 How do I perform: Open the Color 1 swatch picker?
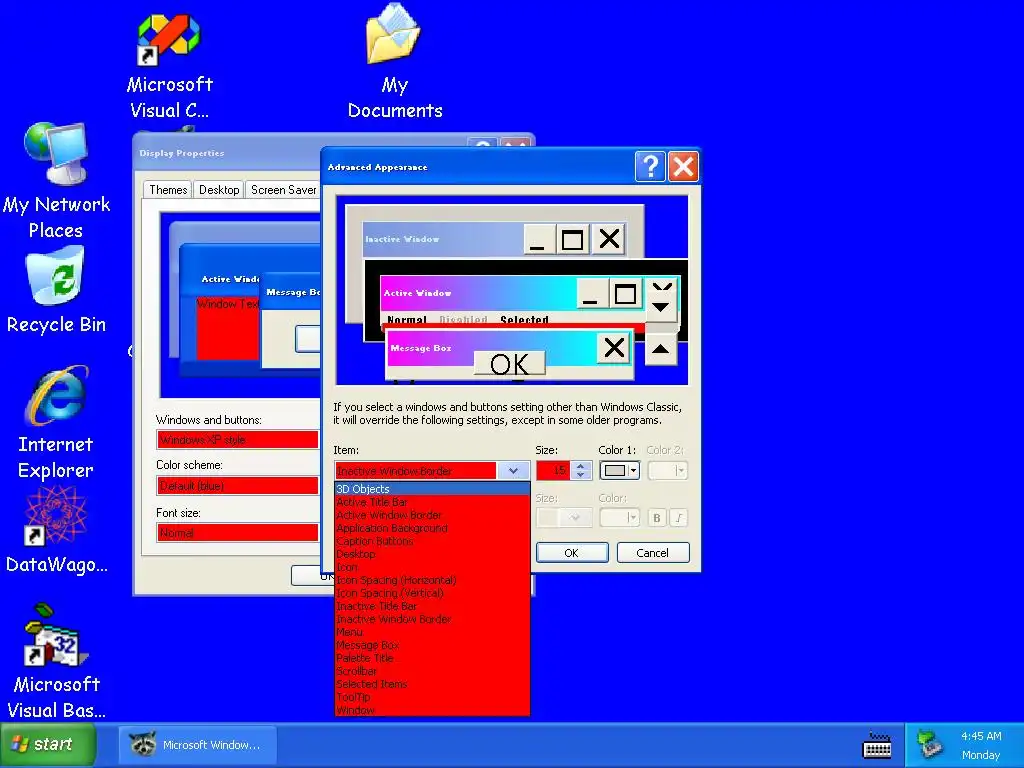pyautogui.click(x=619, y=470)
